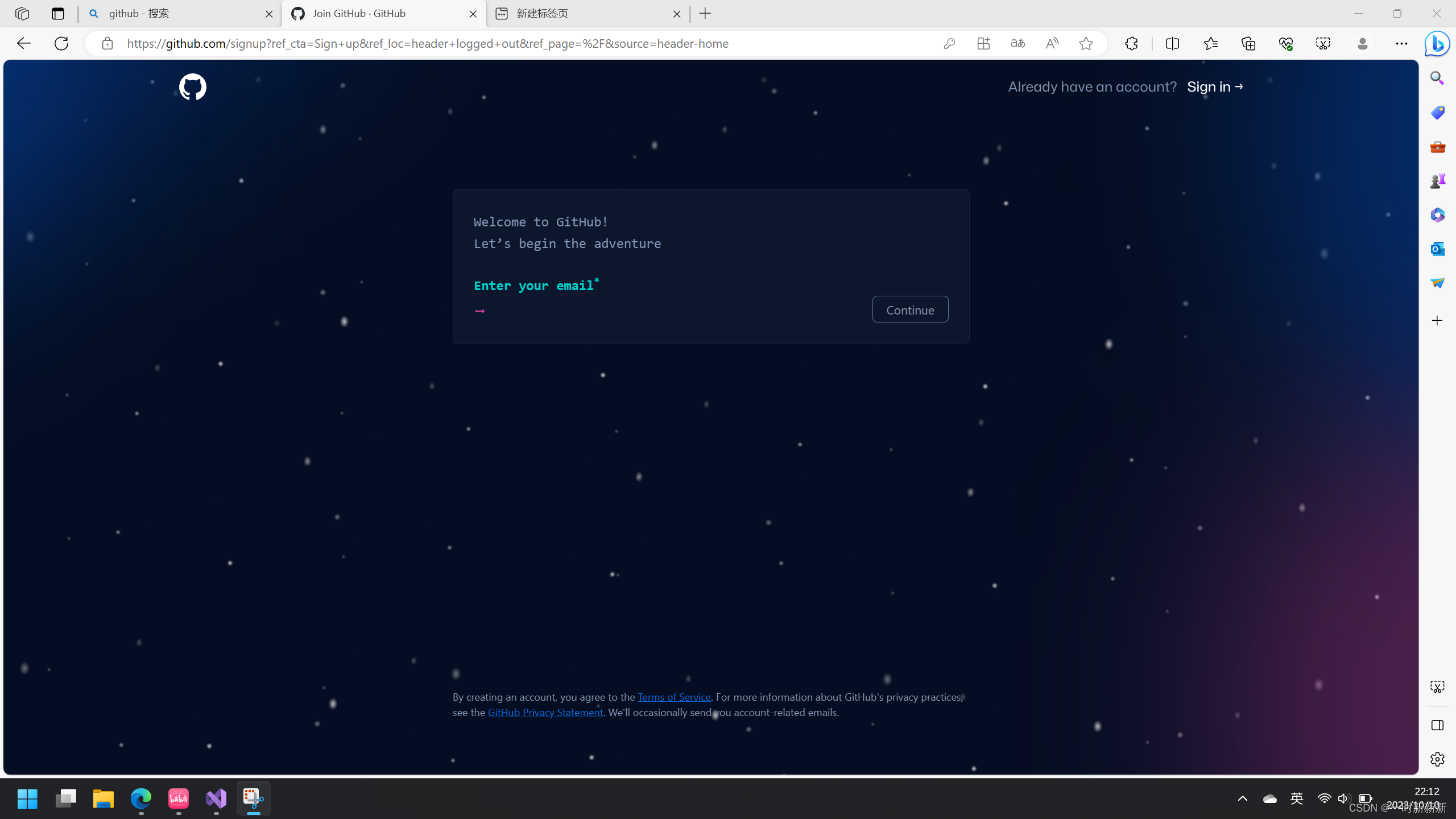Click the Read aloud icon
Viewport: 1456px width, 819px height.
pos(1052,44)
